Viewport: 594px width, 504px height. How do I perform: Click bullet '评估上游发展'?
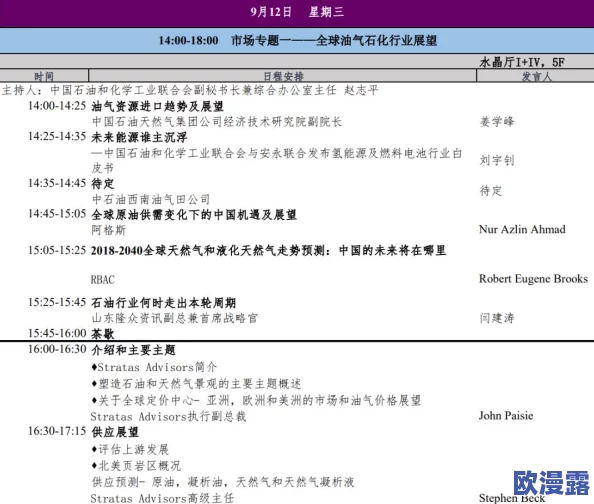point(130,449)
